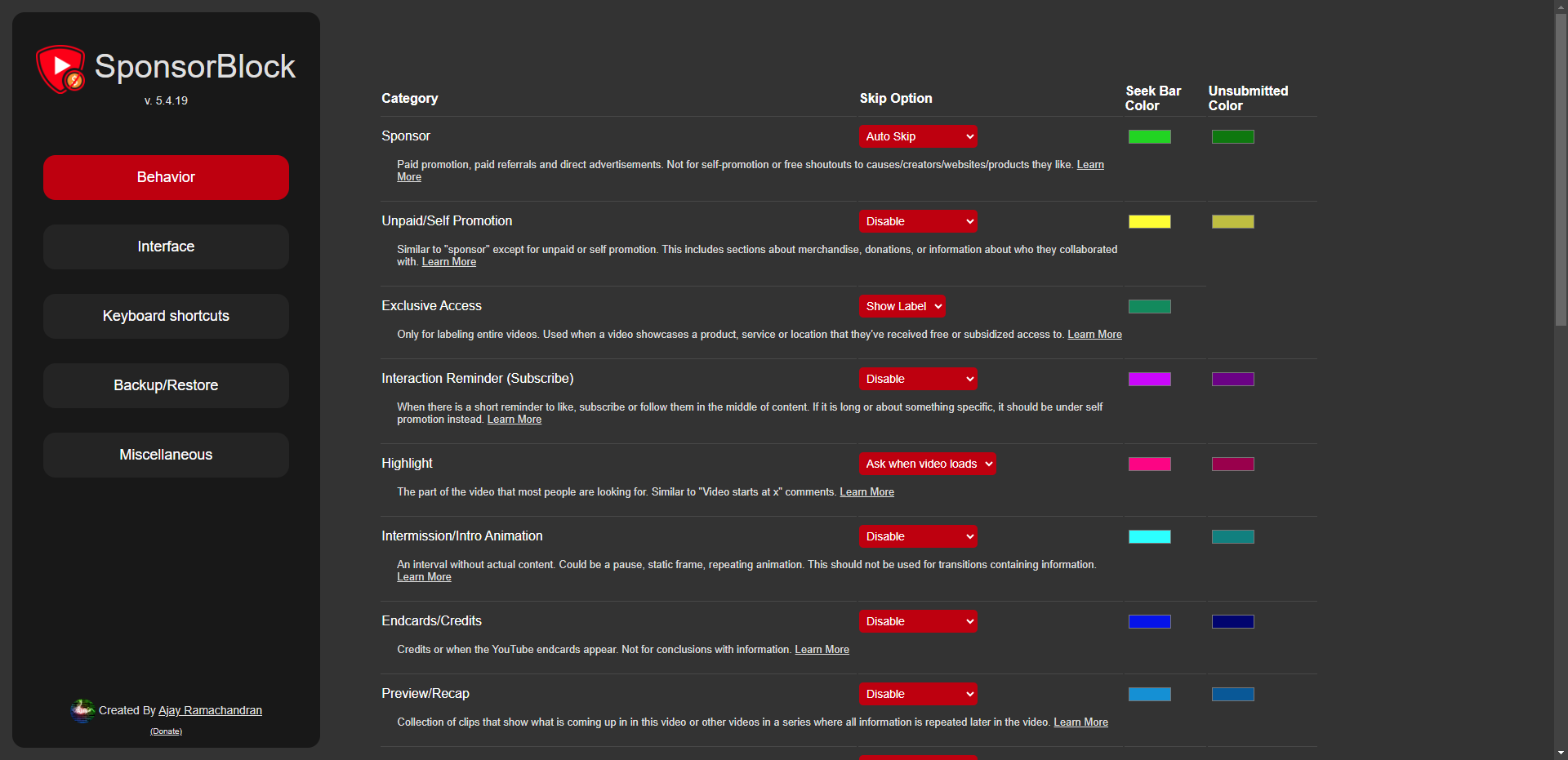Screen dimensions: 1568x760
Task: Change Highlight seek bar color swatch
Action: (1150, 464)
